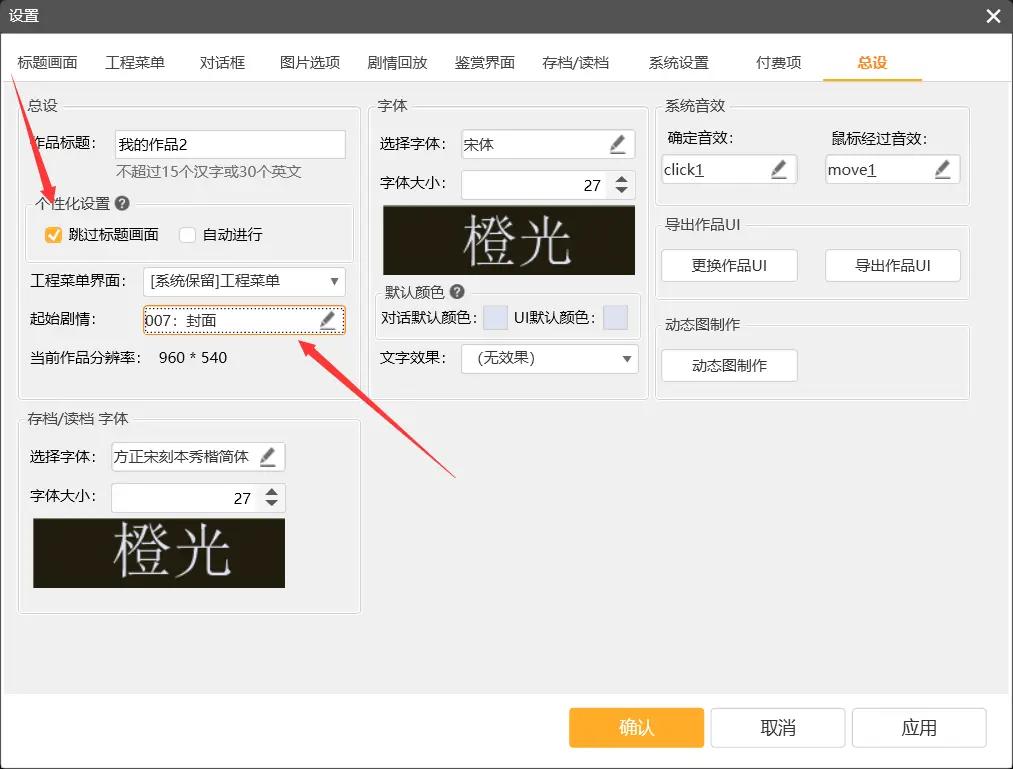
Task: Apply settings with the 应用 button
Action: point(918,728)
